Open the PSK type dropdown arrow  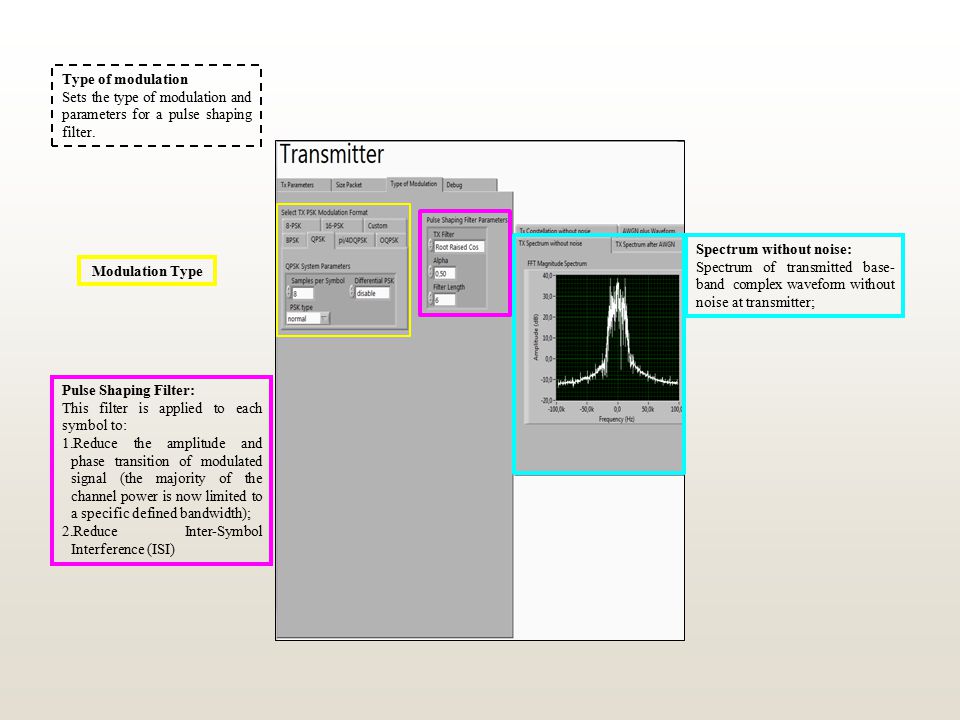coord(325,318)
